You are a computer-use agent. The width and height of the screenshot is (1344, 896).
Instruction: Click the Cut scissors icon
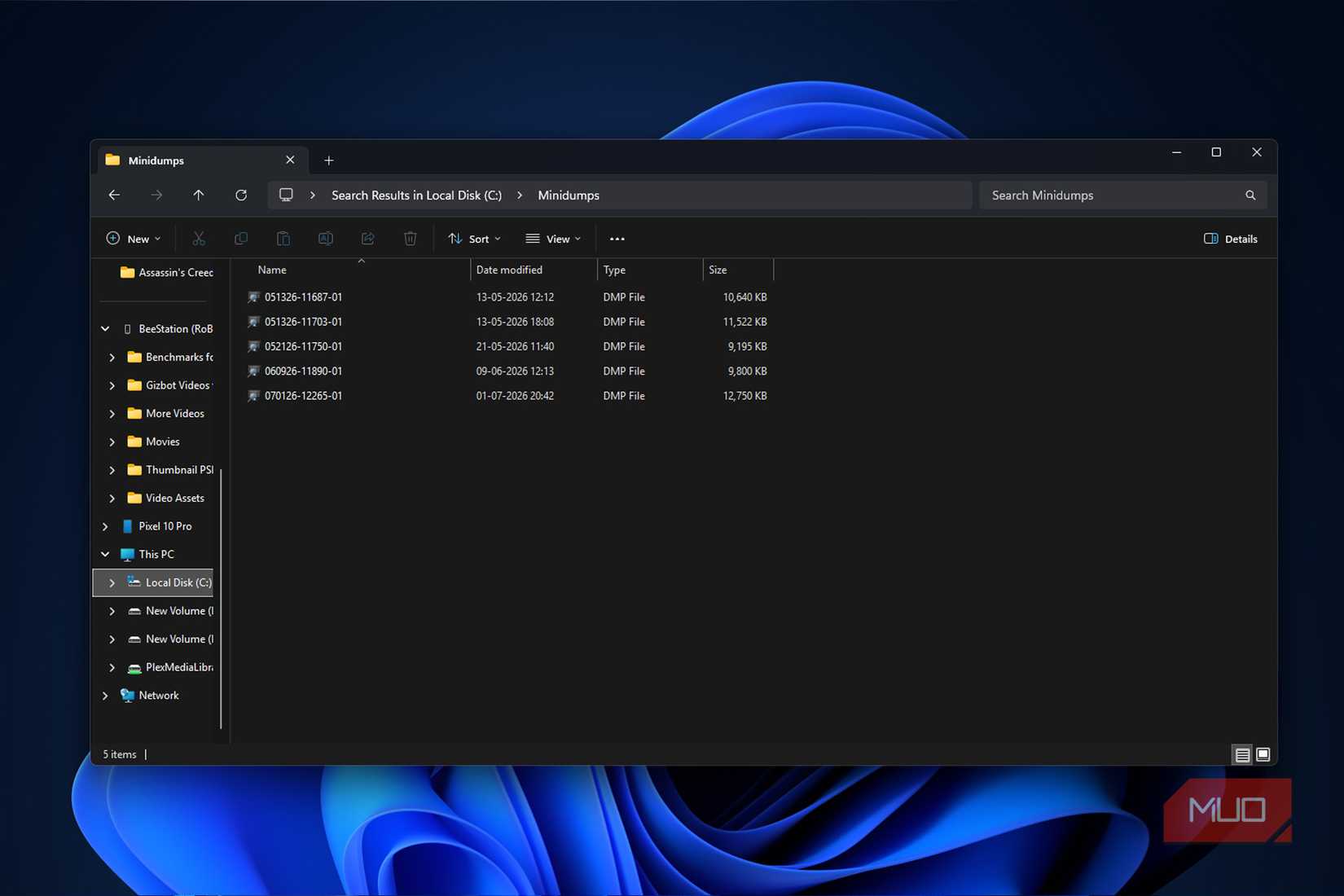click(199, 239)
